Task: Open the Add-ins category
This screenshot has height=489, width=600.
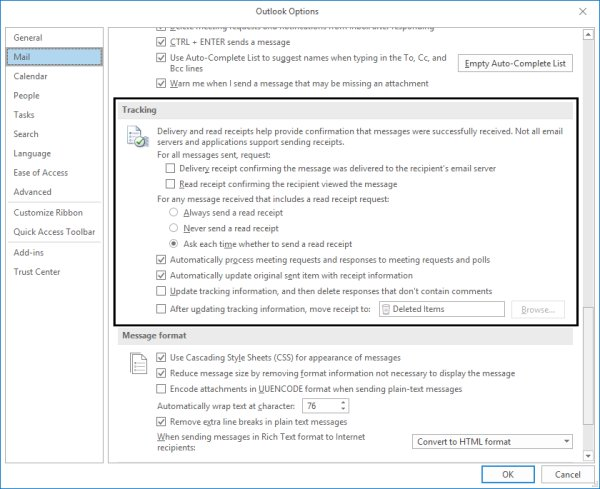Action: [54, 253]
